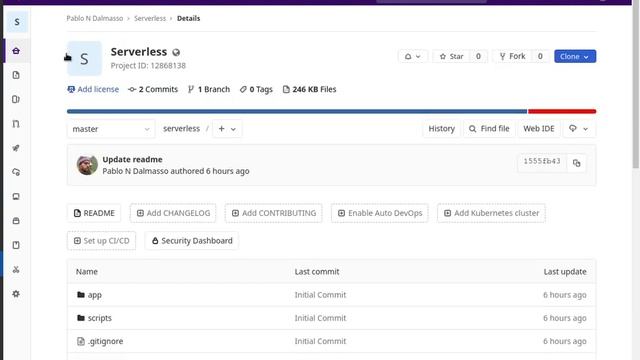Click the fork count 0

540,56
